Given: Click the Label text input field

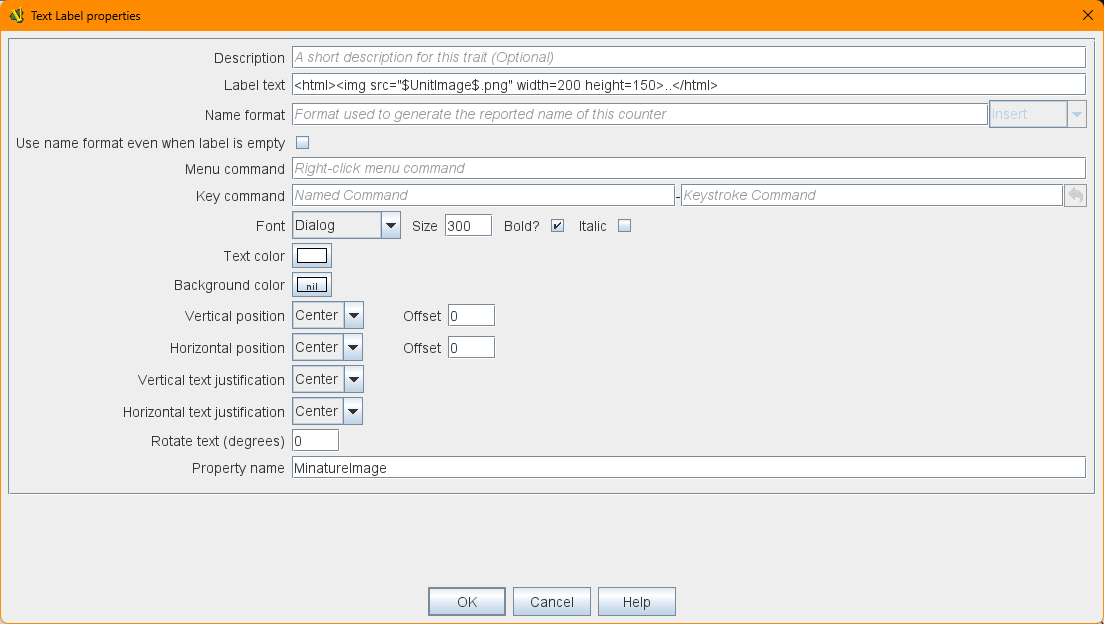Looking at the screenshot, I should pos(688,85).
